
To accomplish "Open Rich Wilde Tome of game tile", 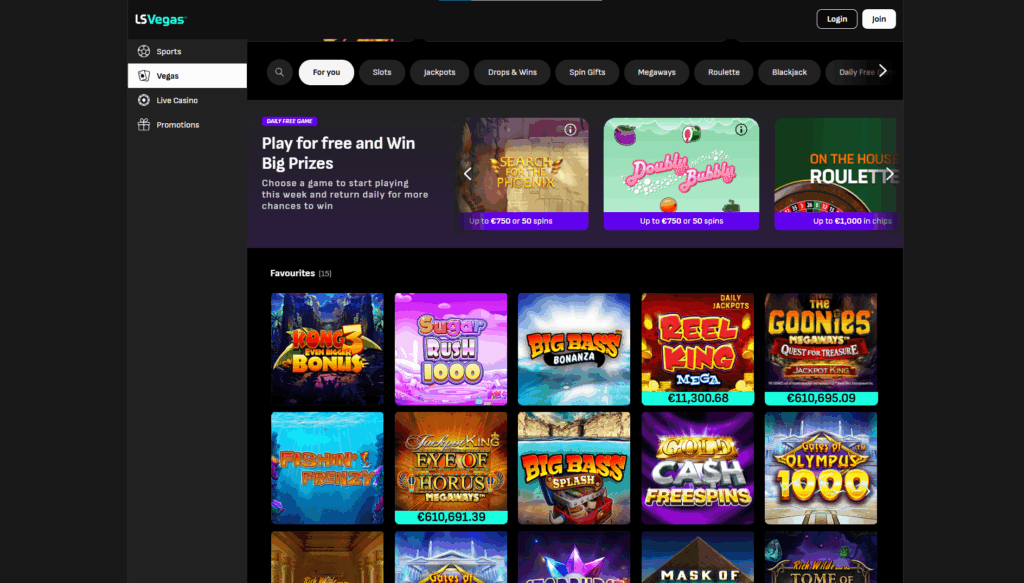I will [x=821, y=557].
